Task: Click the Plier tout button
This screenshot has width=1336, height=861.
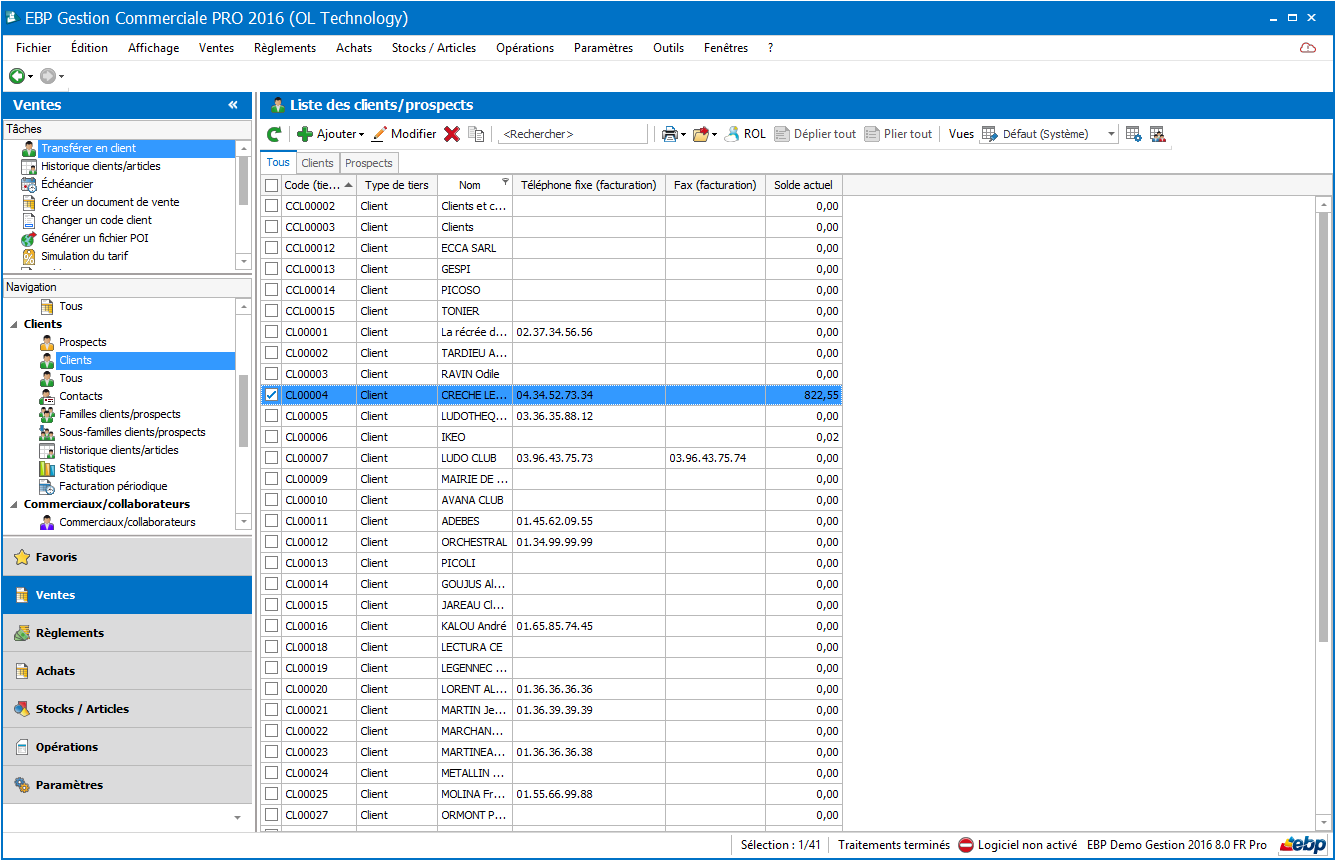Action: [899, 134]
